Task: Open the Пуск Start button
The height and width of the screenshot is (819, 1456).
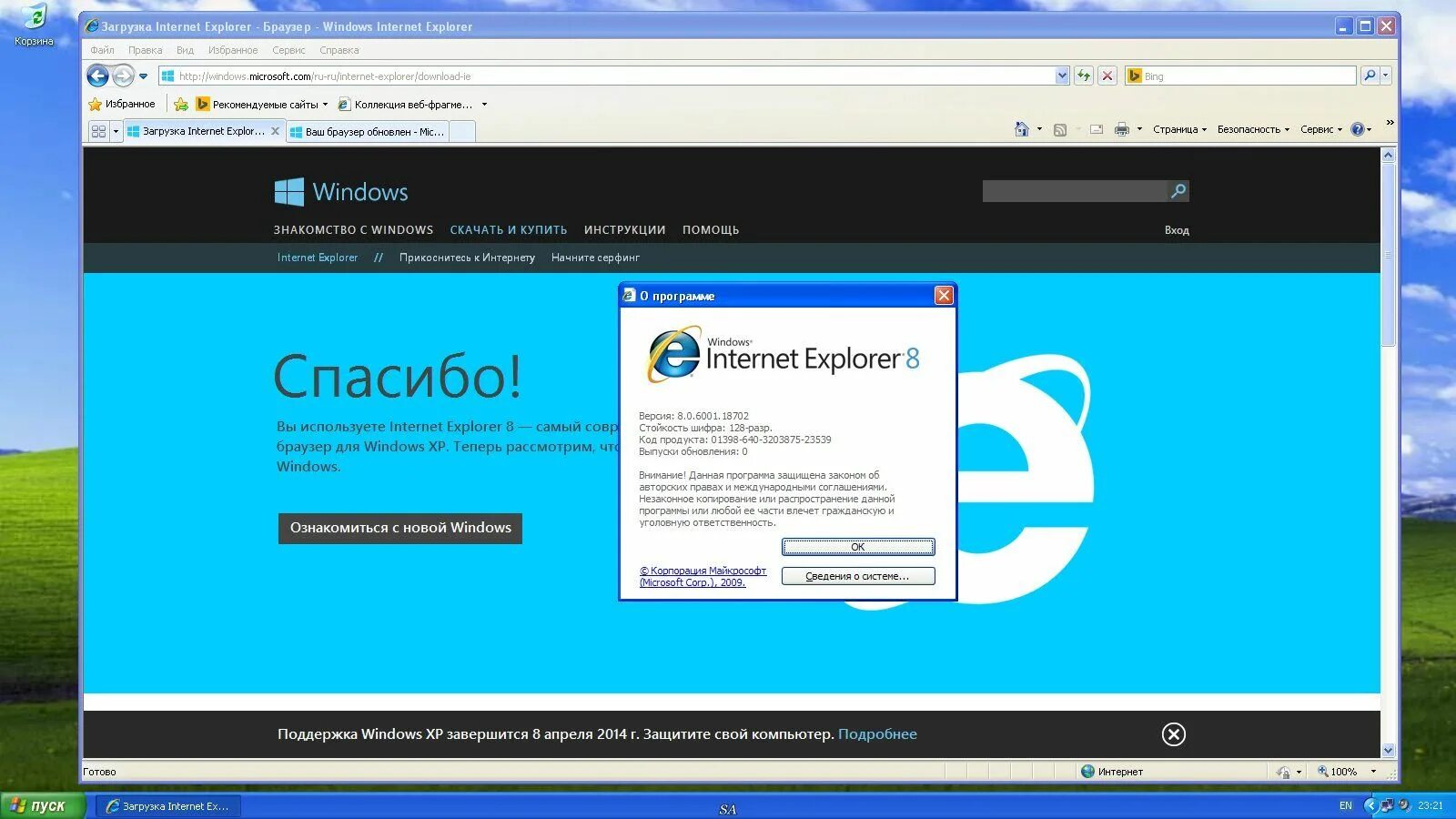Action: (x=43, y=806)
